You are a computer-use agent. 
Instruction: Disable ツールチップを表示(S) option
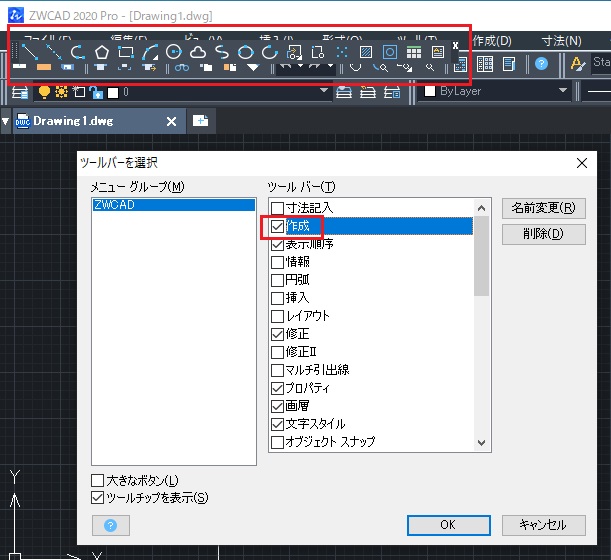pos(97,498)
